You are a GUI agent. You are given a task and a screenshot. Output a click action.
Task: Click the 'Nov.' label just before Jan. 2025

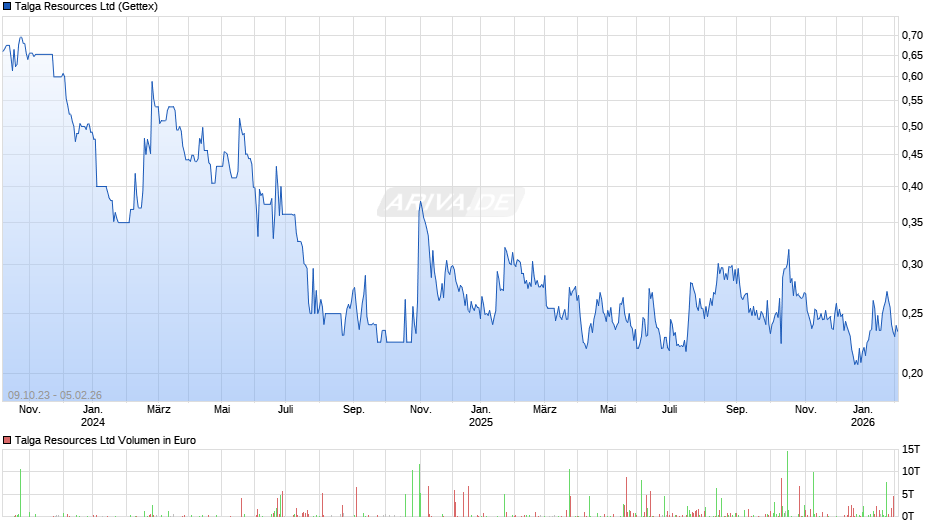tap(421, 410)
